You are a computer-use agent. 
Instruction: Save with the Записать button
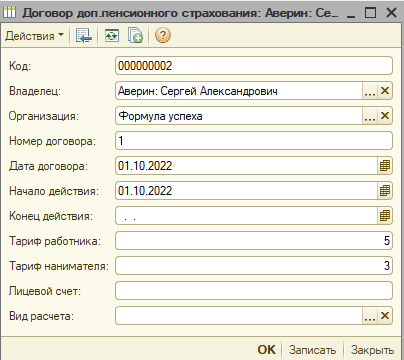(x=312, y=350)
